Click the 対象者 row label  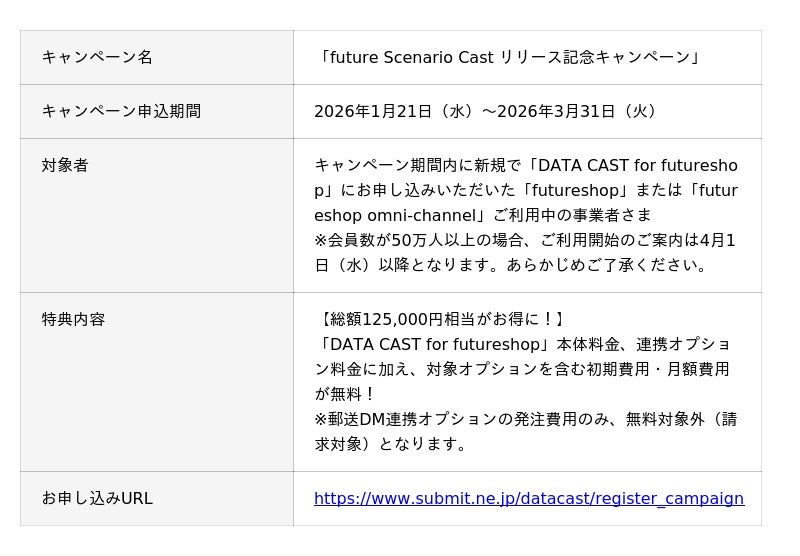click(x=65, y=165)
